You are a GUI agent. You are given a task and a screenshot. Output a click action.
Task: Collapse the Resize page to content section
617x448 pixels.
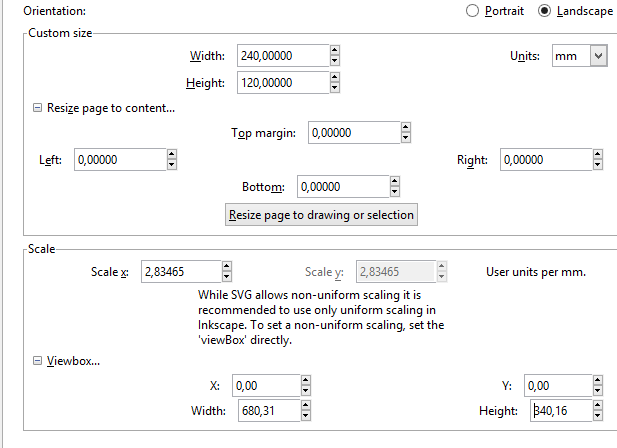tap(38, 108)
